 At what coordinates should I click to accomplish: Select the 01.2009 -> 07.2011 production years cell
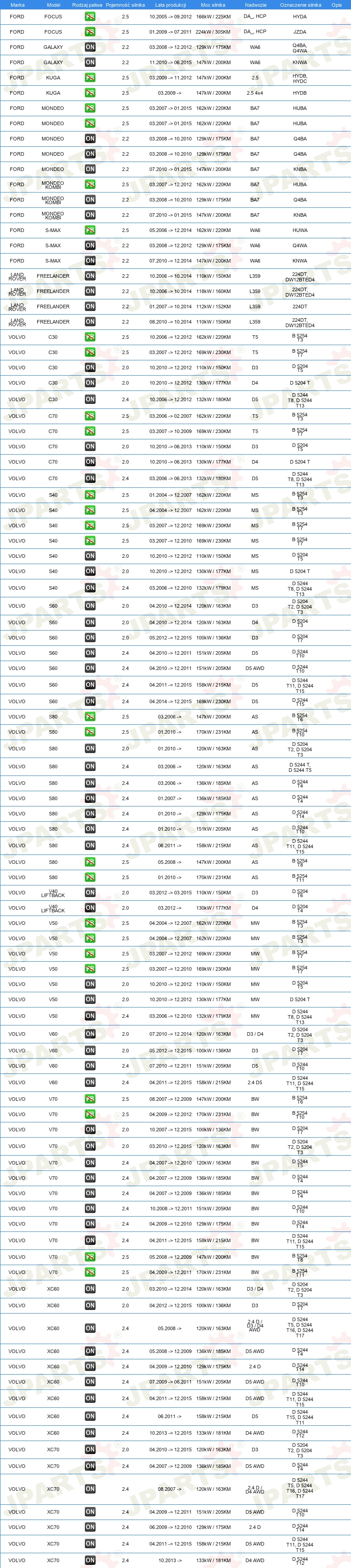pyautogui.click(x=170, y=32)
